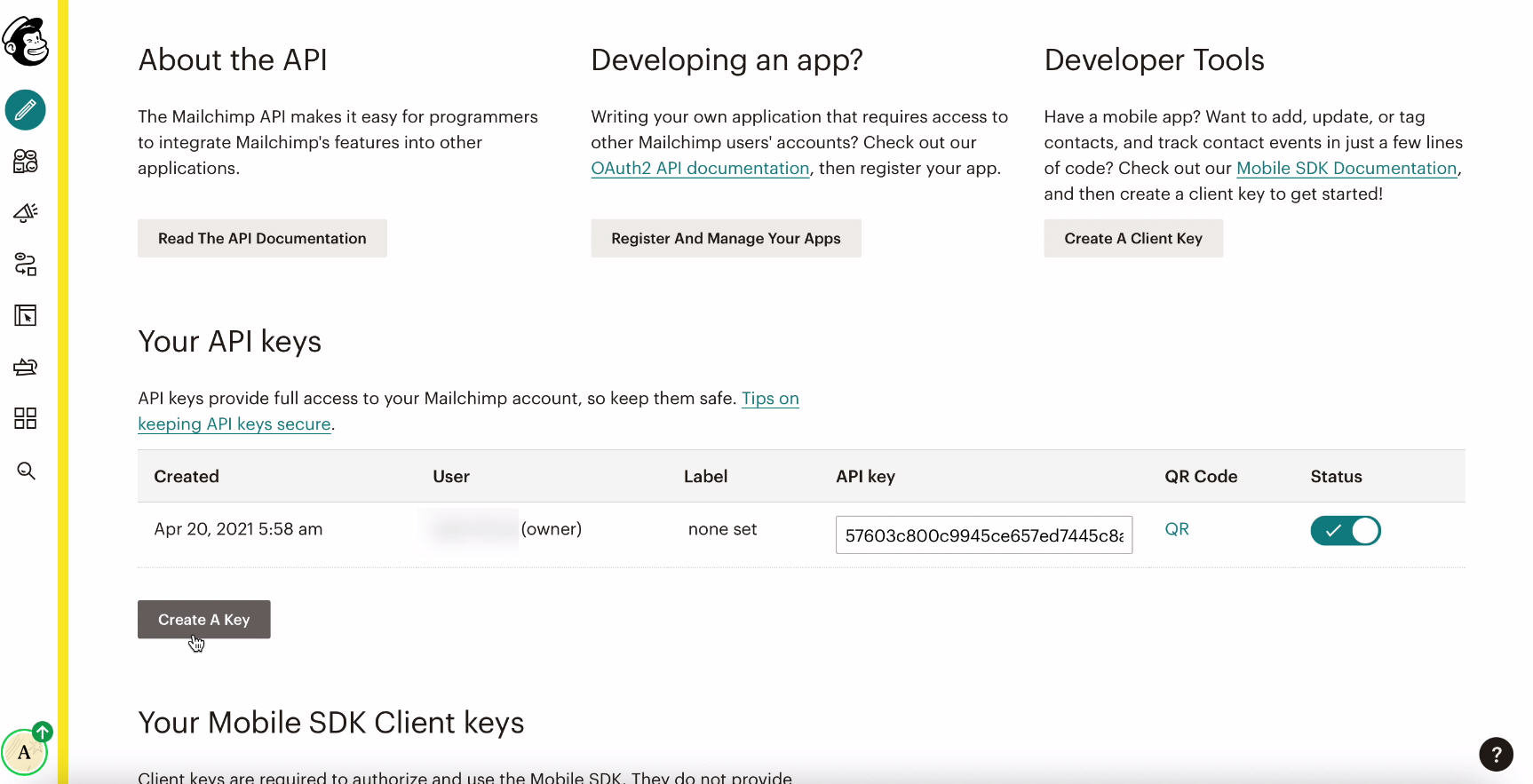This screenshot has height=784, width=1533.
Task: Toggle the API key status switch
Action: tap(1346, 531)
